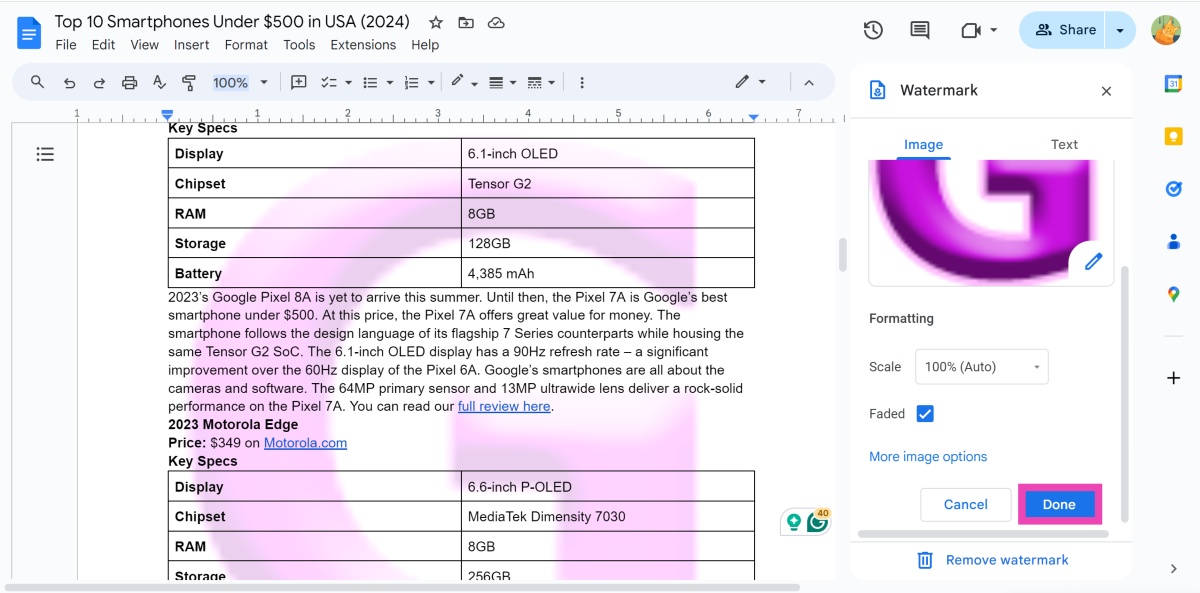The image size is (1200, 593).
Task: Click the More image options link
Action: (928, 457)
